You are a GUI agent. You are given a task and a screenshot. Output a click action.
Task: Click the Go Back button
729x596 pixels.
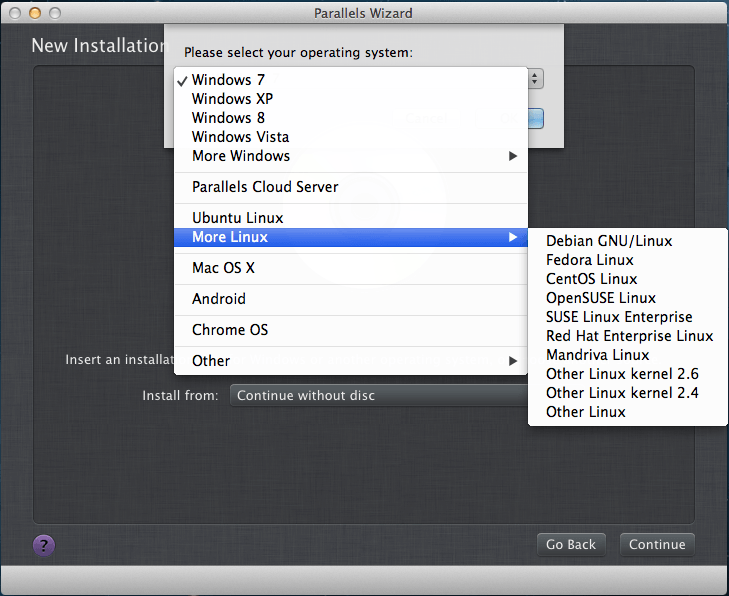[x=571, y=544]
